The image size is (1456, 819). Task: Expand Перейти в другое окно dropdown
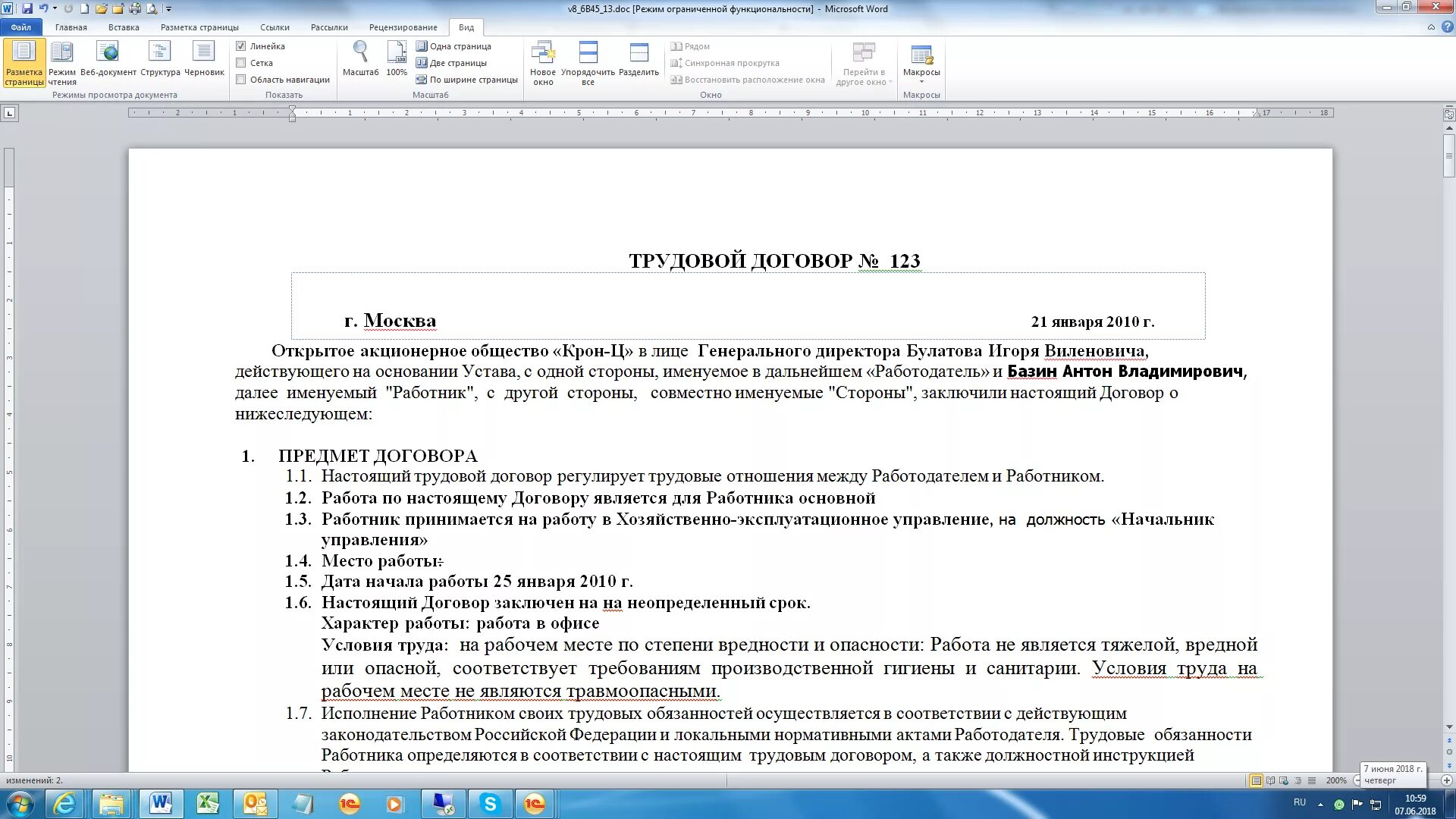(862, 63)
